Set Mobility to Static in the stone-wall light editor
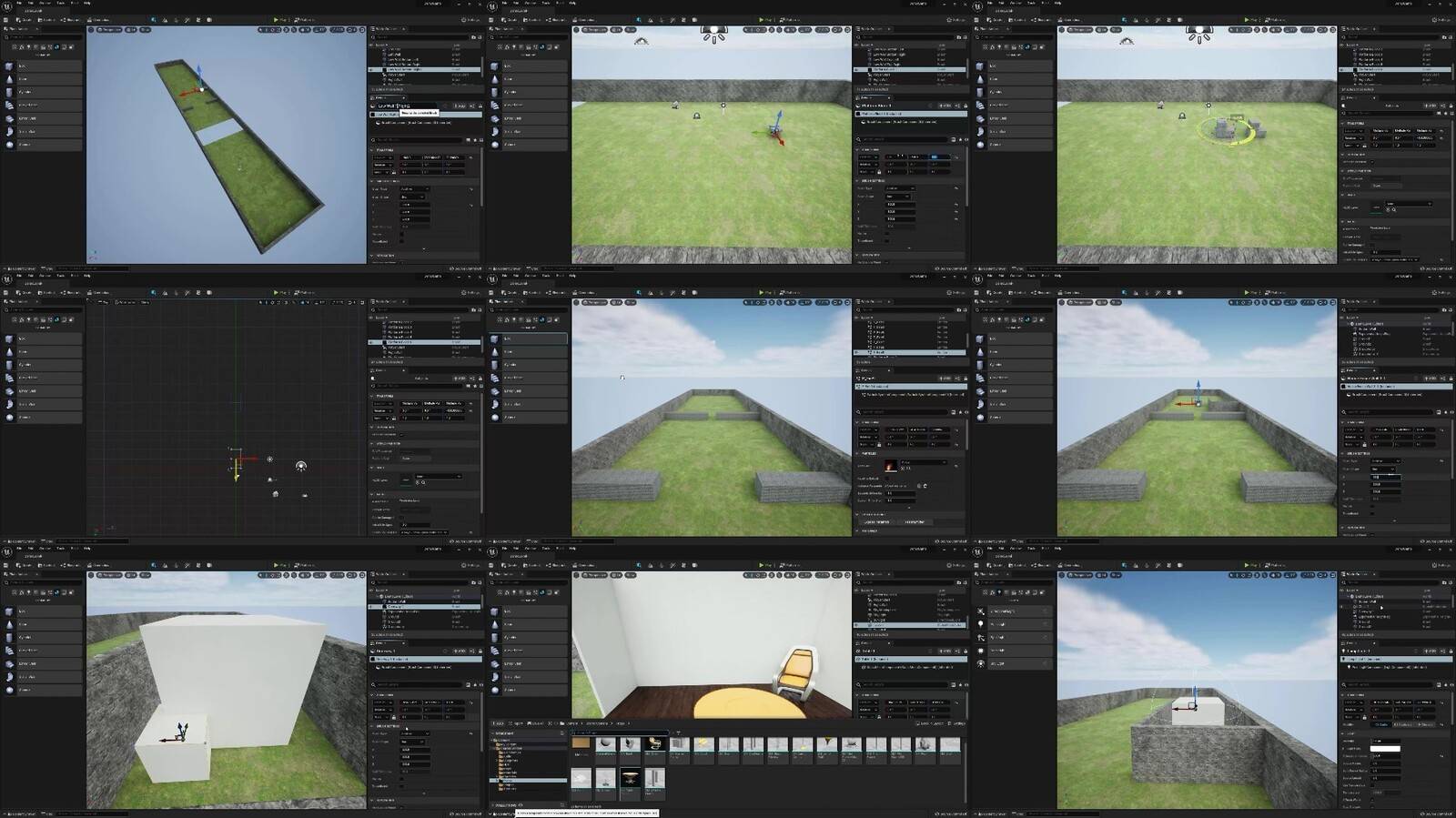Image resolution: width=1456 pixels, height=818 pixels. [x=1380, y=724]
